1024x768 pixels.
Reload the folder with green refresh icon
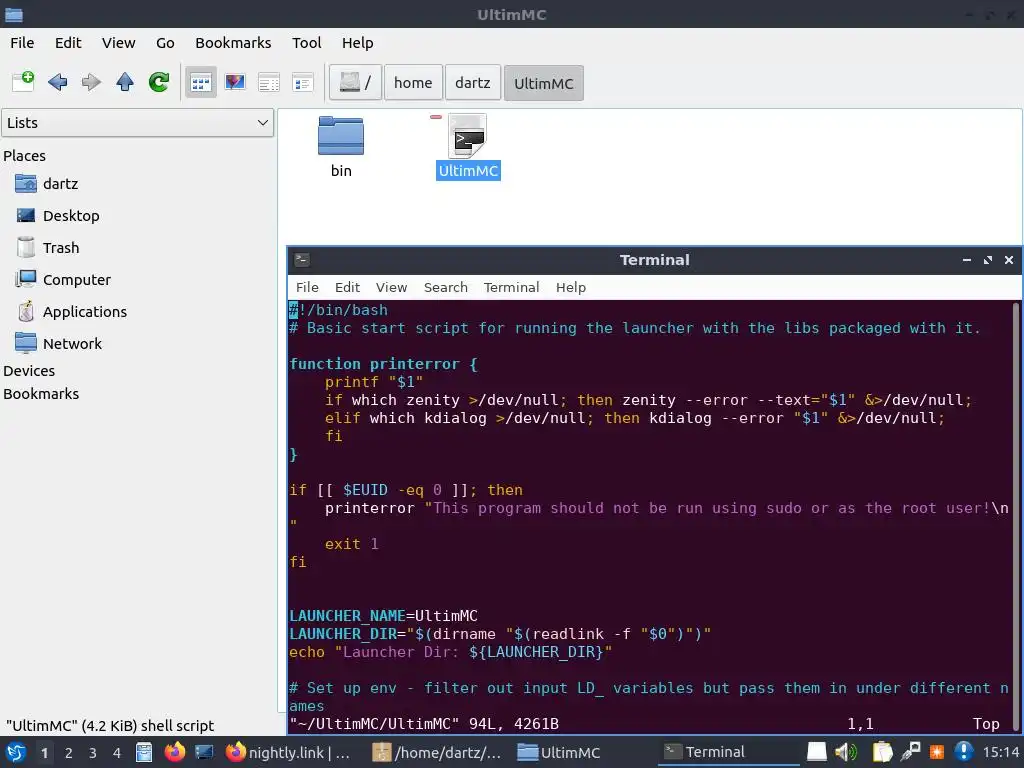coord(159,82)
